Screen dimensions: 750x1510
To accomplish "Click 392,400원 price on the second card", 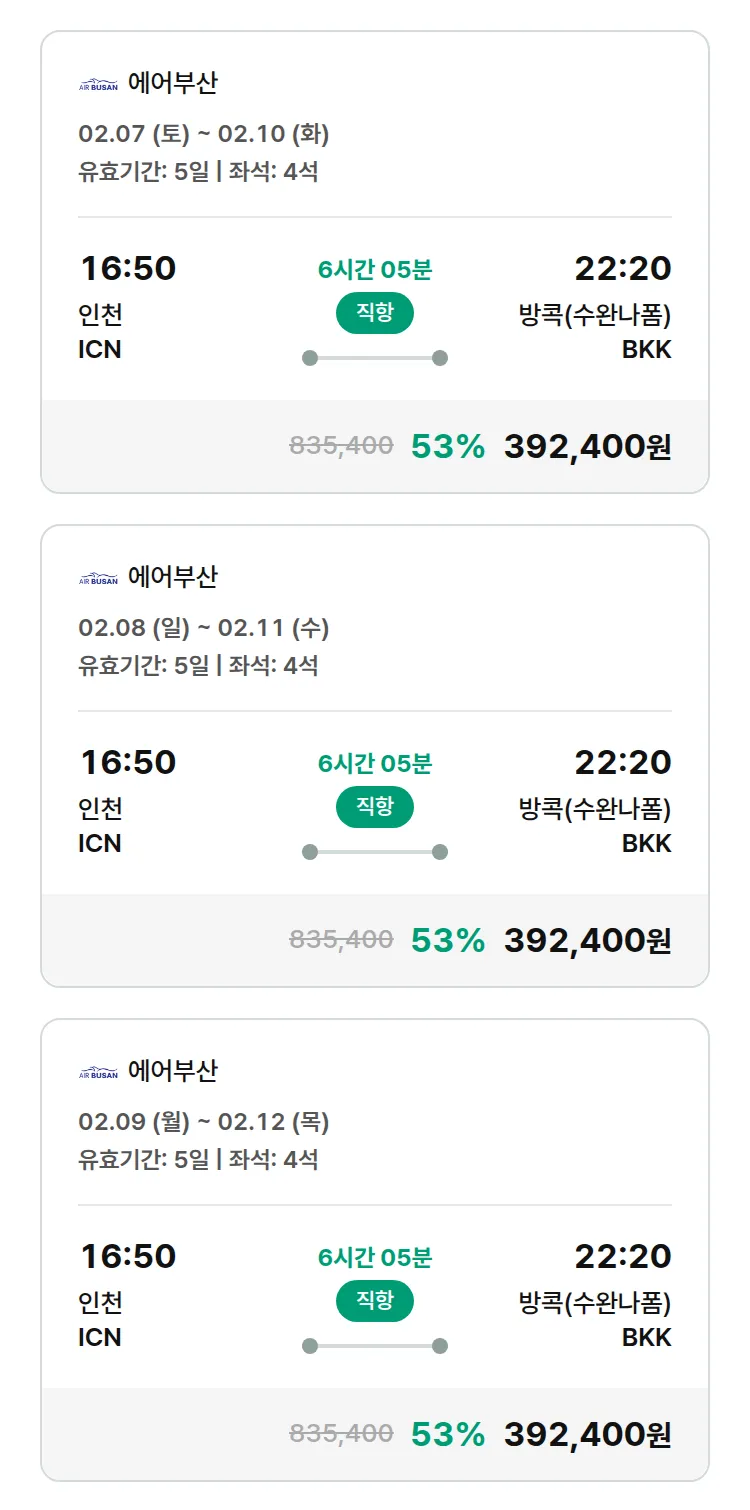I will [587, 941].
